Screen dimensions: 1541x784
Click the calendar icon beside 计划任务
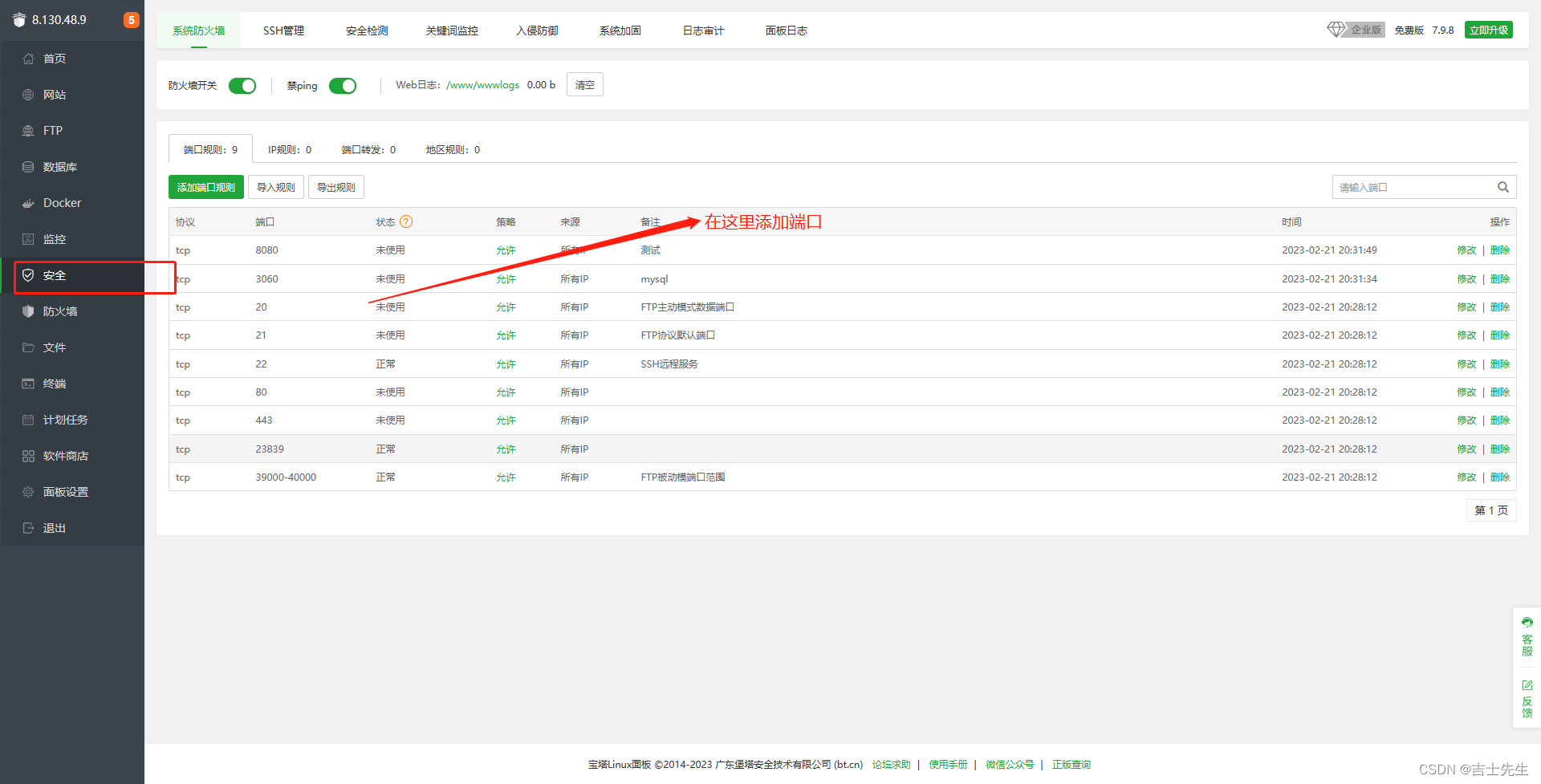(x=28, y=420)
